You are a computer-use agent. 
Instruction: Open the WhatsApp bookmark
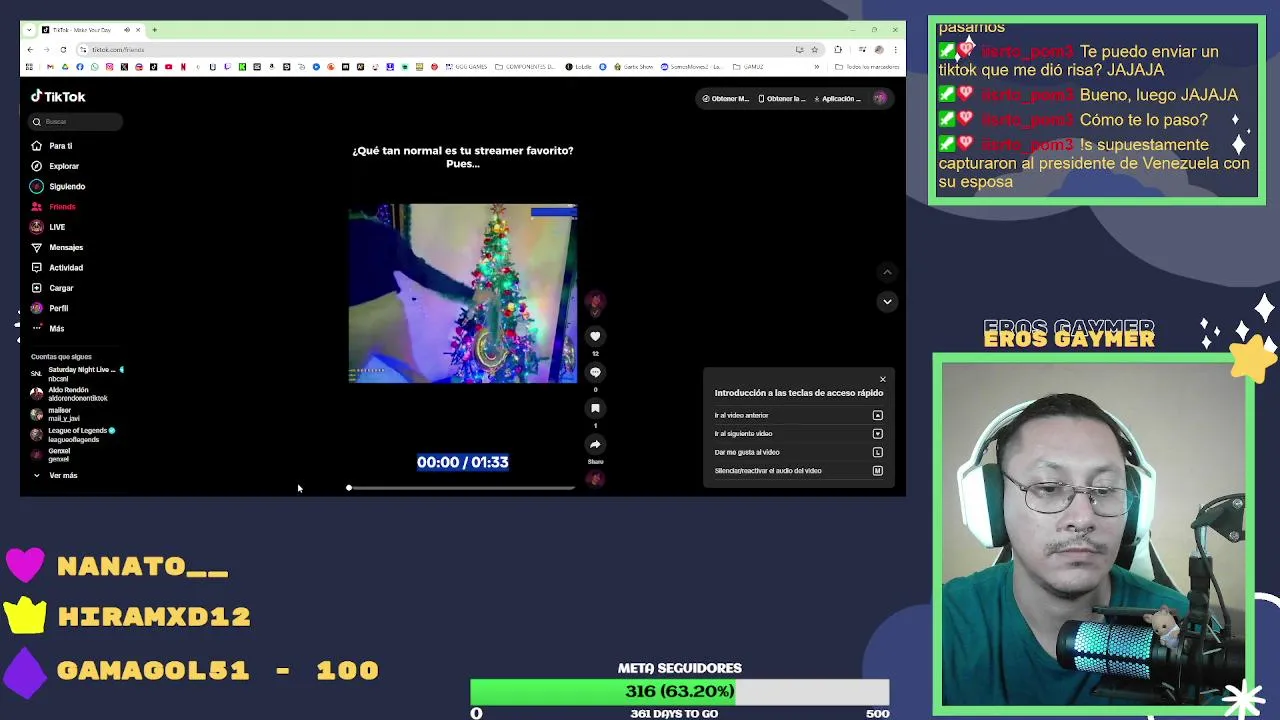point(95,67)
